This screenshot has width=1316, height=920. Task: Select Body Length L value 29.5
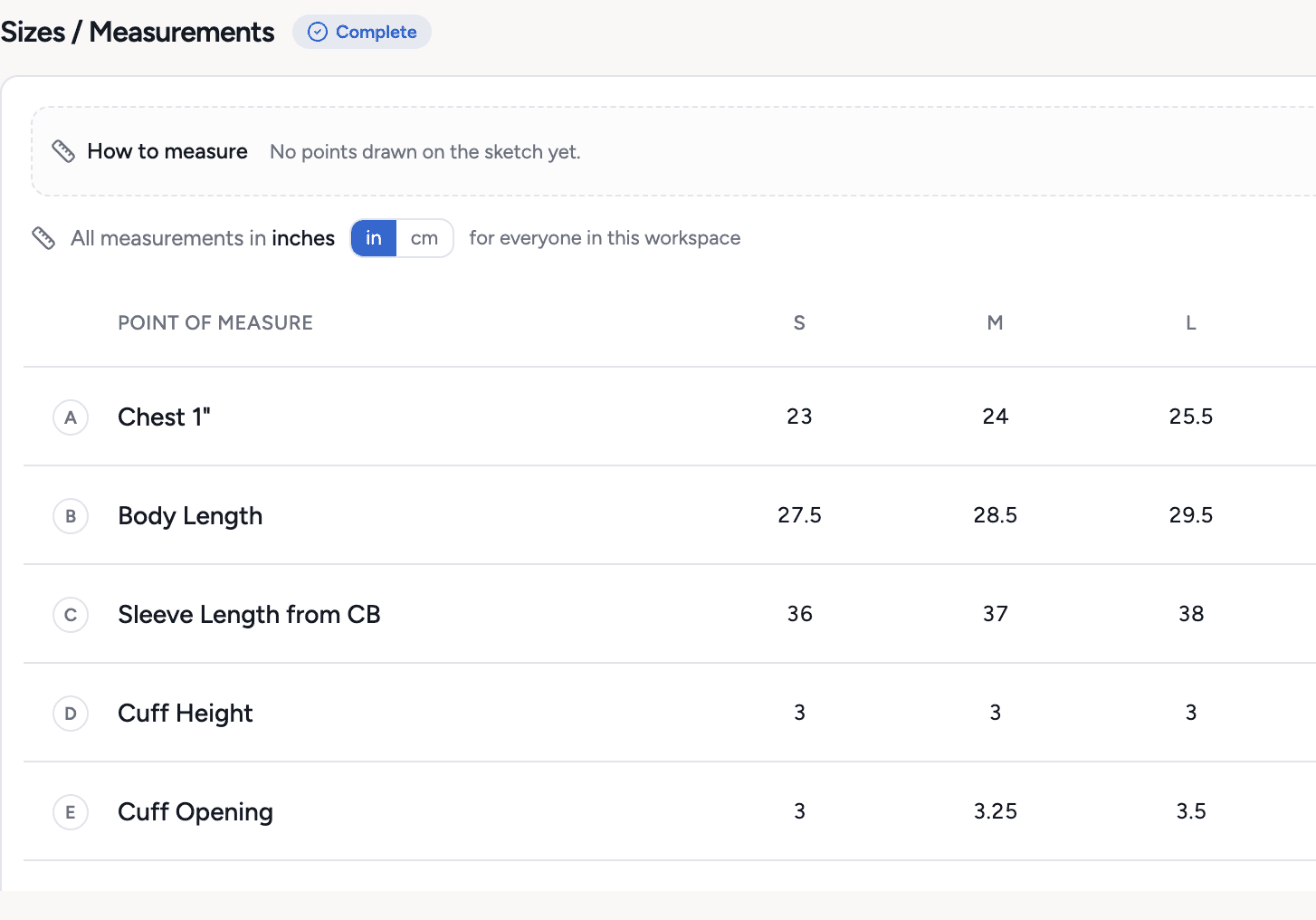(x=1191, y=516)
